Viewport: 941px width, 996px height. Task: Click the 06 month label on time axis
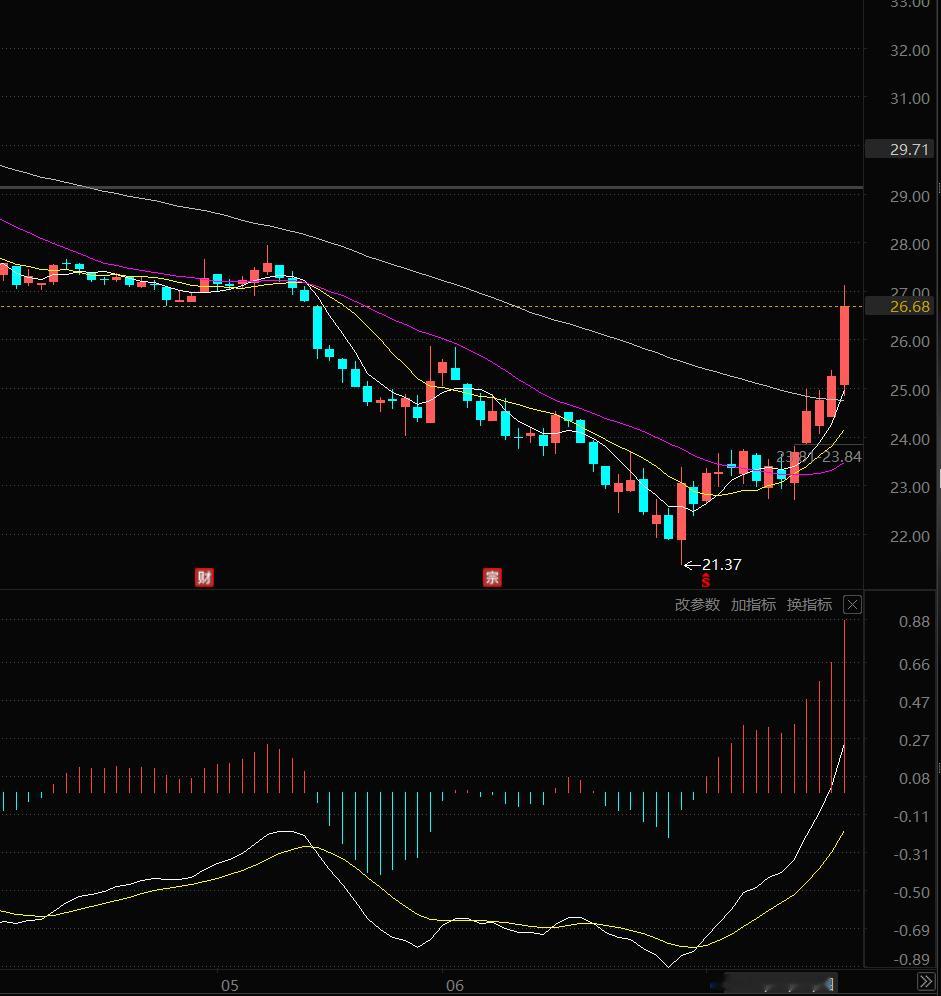pos(454,985)
